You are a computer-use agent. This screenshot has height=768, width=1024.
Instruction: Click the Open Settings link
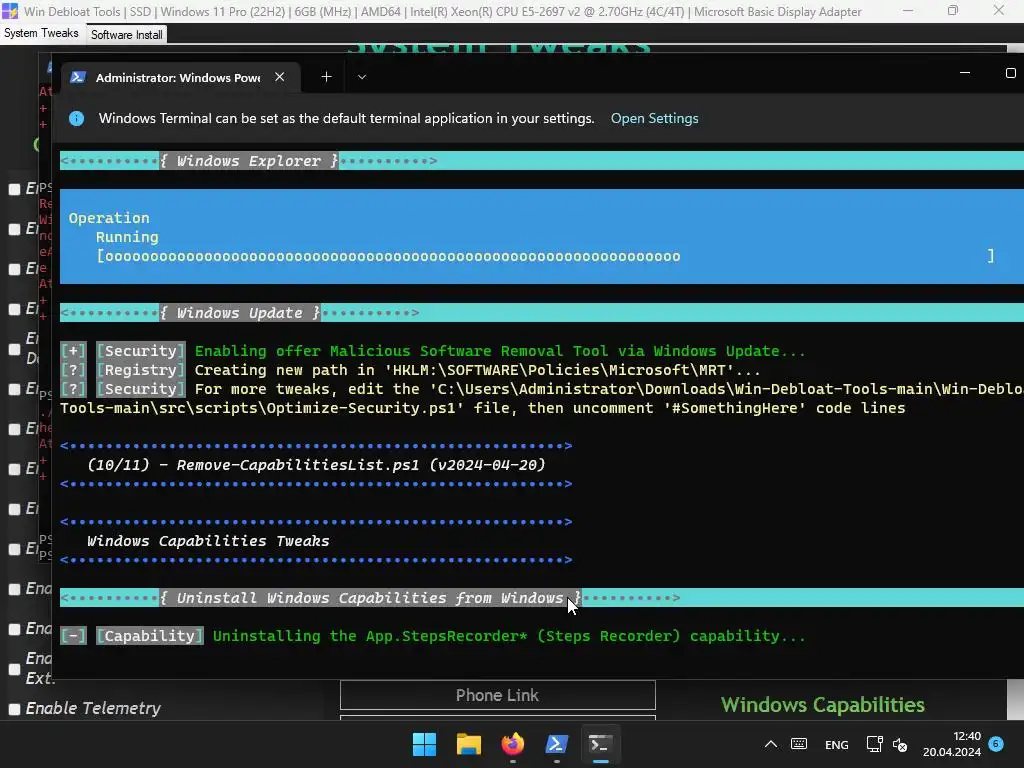pos(654,118)
